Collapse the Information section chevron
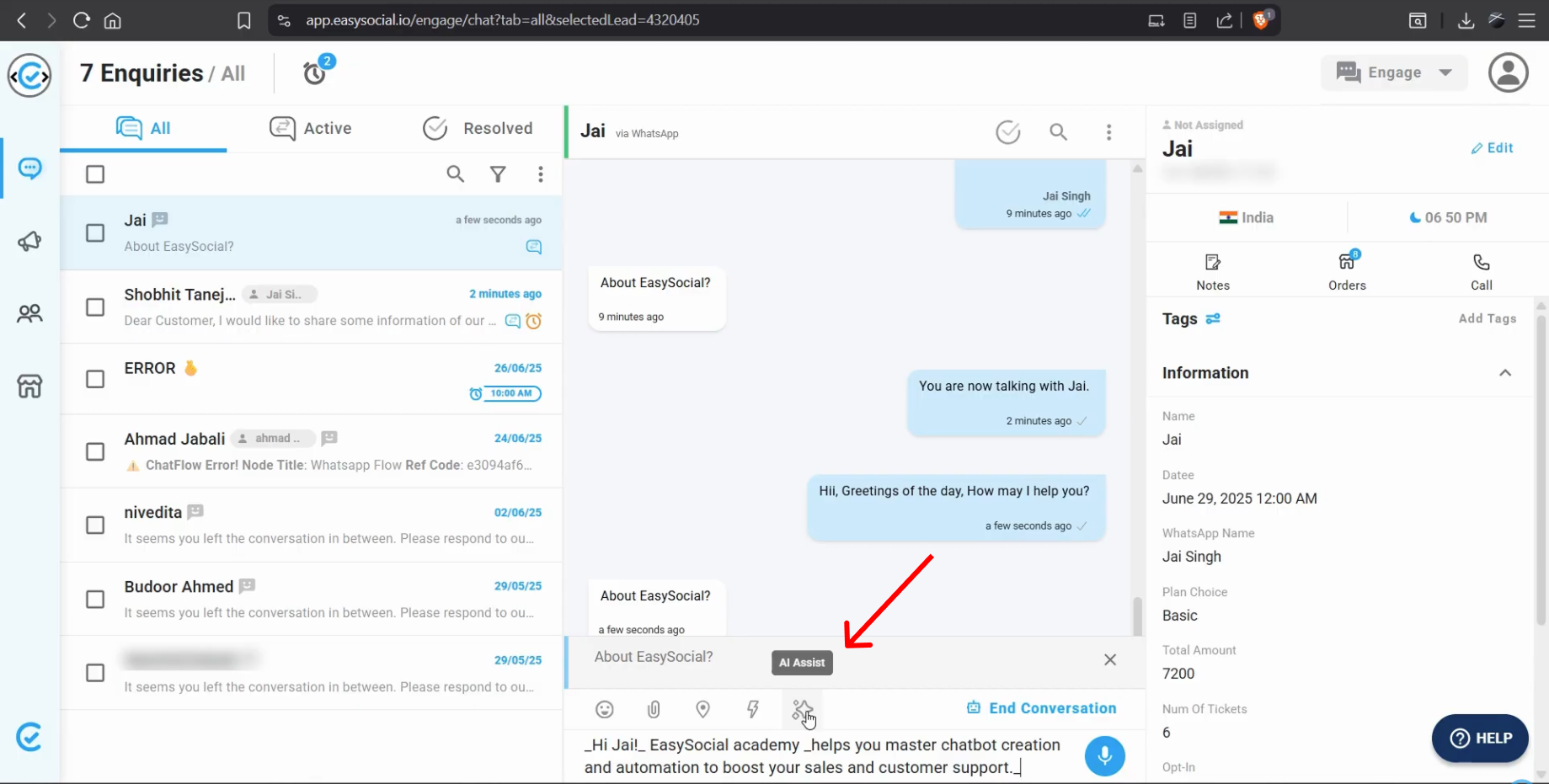The width and height of the screenshot is (1549, 784). [x=1504, y=373]
